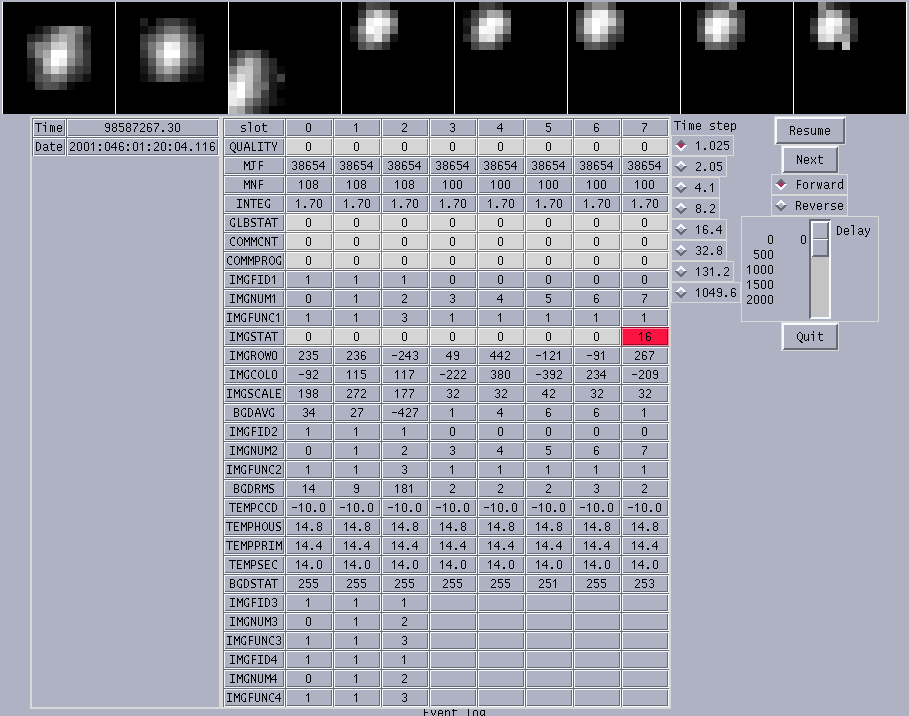This screenshot has width=909, height=716.
Task: View slot 0 star image thumbnail
Action: [x=59, y=57]
